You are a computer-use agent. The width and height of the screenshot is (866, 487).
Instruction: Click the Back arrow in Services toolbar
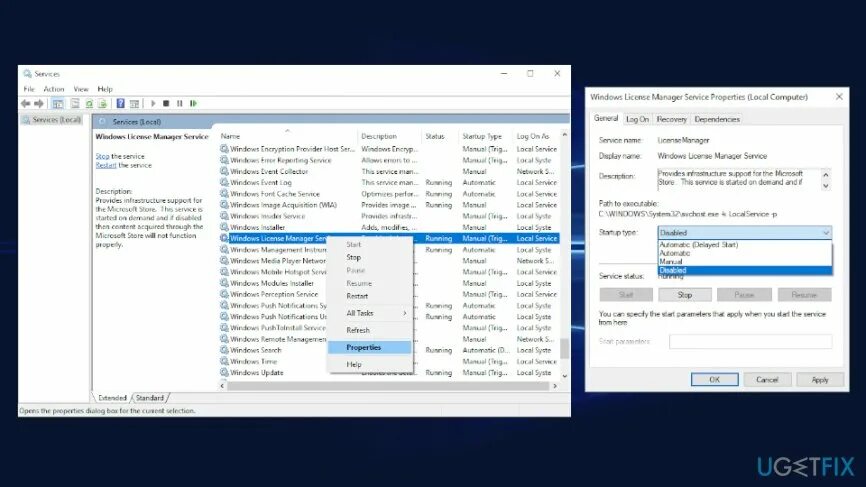coord(25,103)
